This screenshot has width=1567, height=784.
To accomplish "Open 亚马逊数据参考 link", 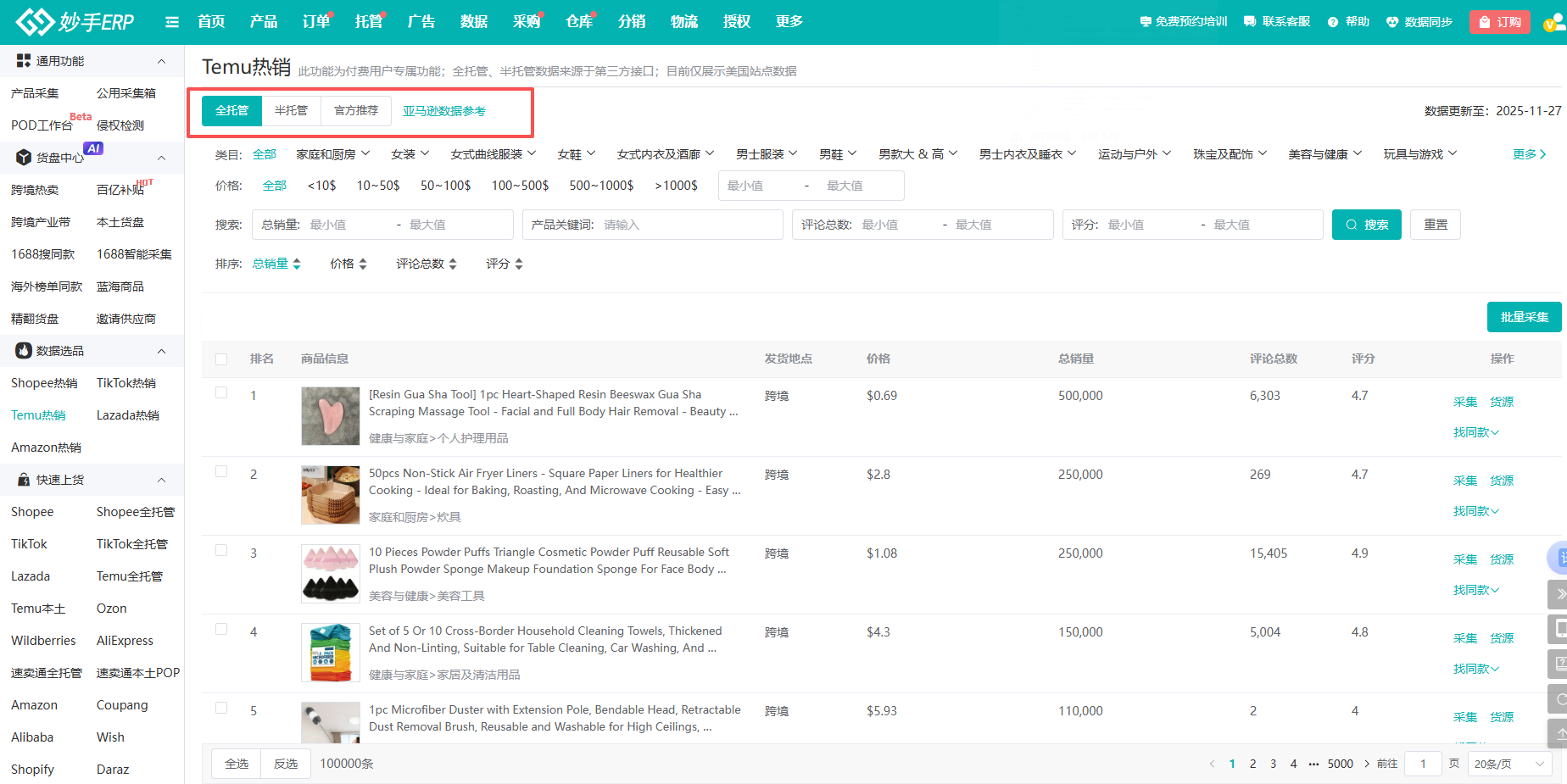I will pyautogui.click(x=443, y=112).
